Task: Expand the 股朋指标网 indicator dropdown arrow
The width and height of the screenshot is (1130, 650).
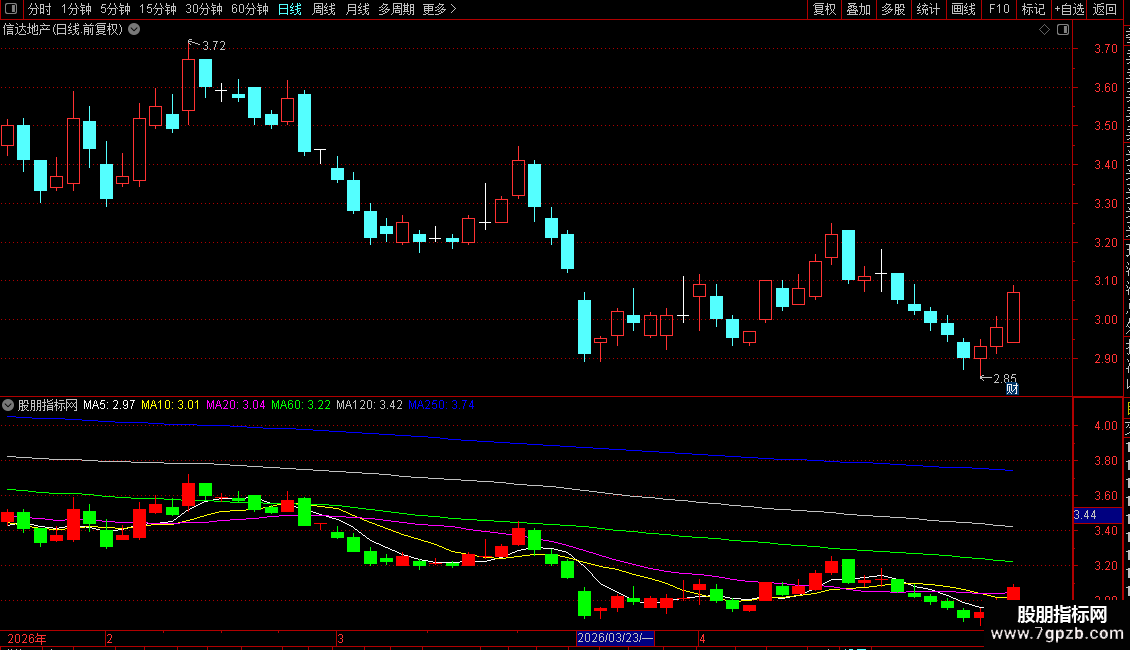Action: (x=8, y=405)
